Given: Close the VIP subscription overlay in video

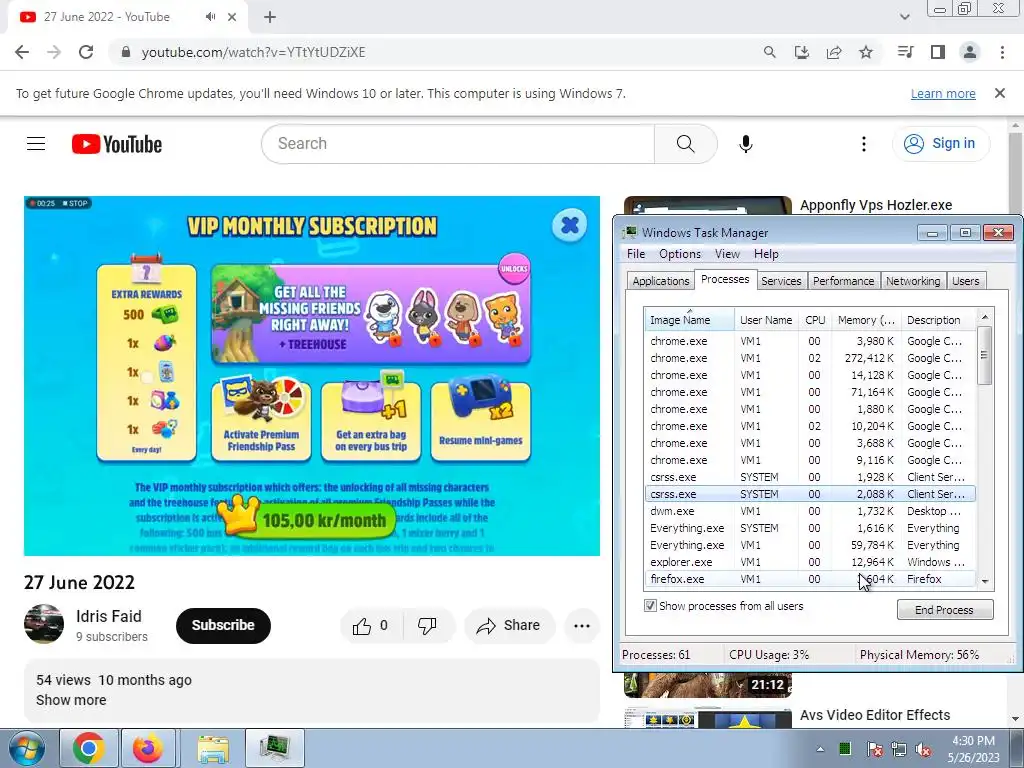Looking at the screenshot, I should point(569,225).
